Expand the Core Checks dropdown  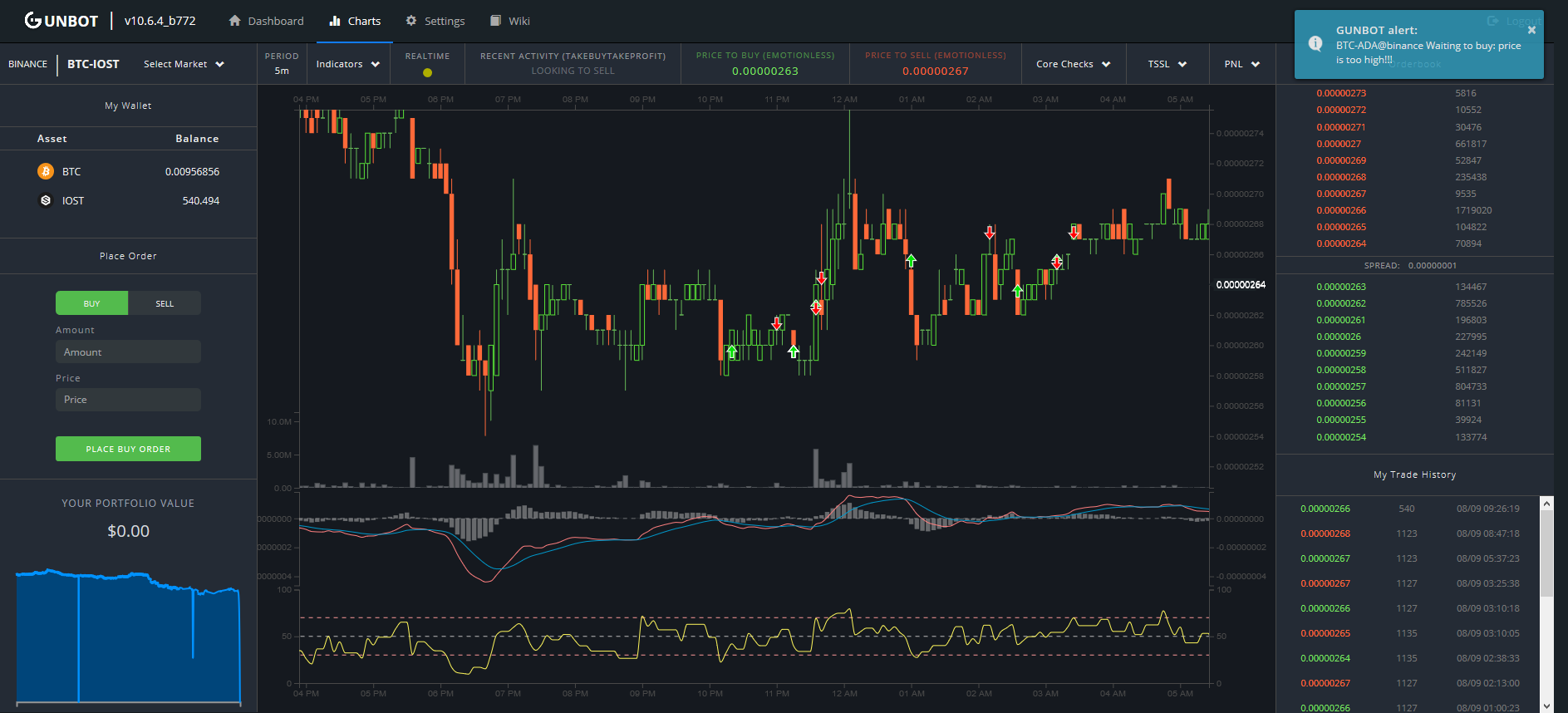pyautogui.click(x=1073, y=64)
